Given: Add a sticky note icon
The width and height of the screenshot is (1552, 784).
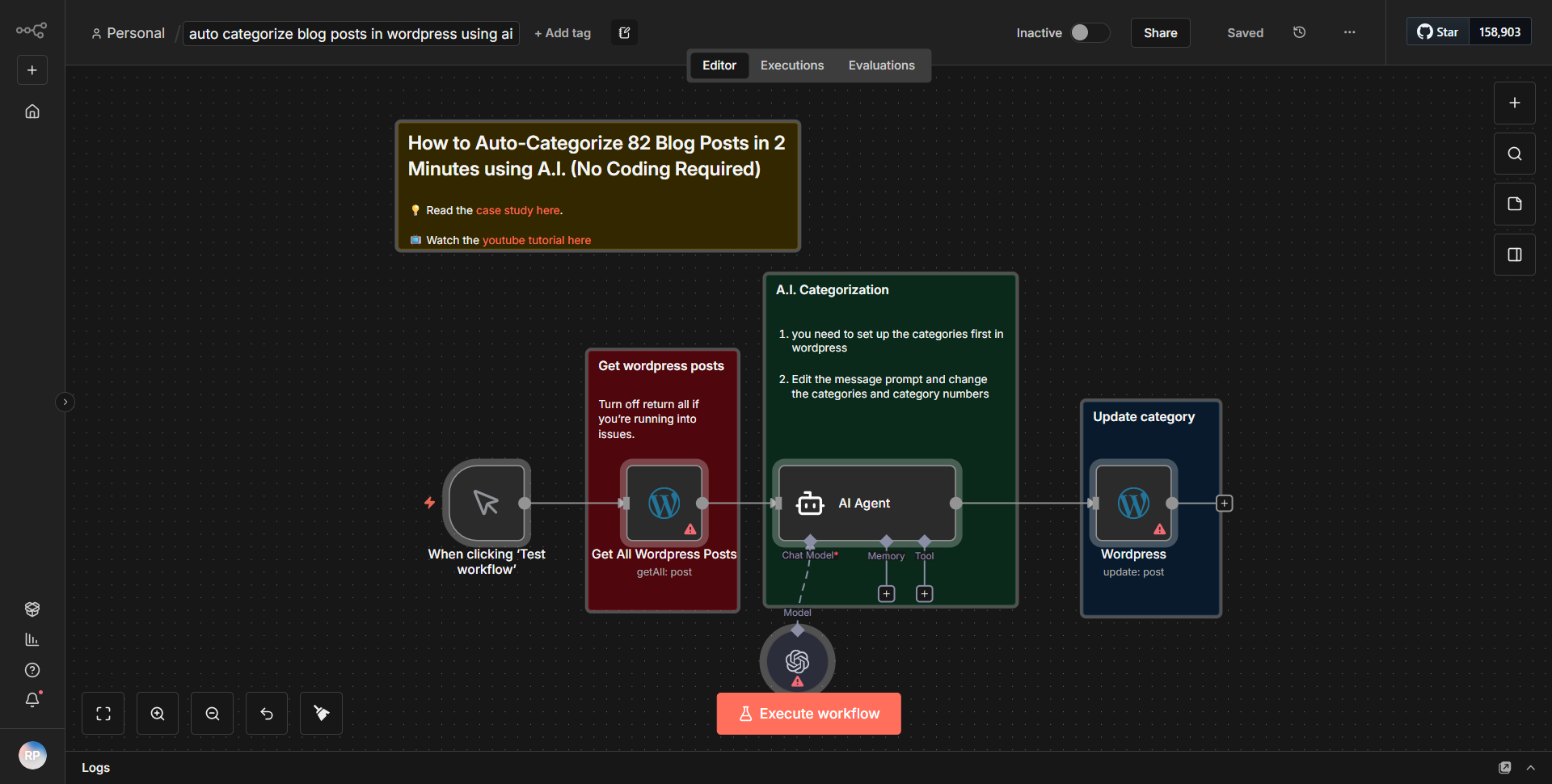Looking at the screenshot, I should click(x=1514, y=204).
